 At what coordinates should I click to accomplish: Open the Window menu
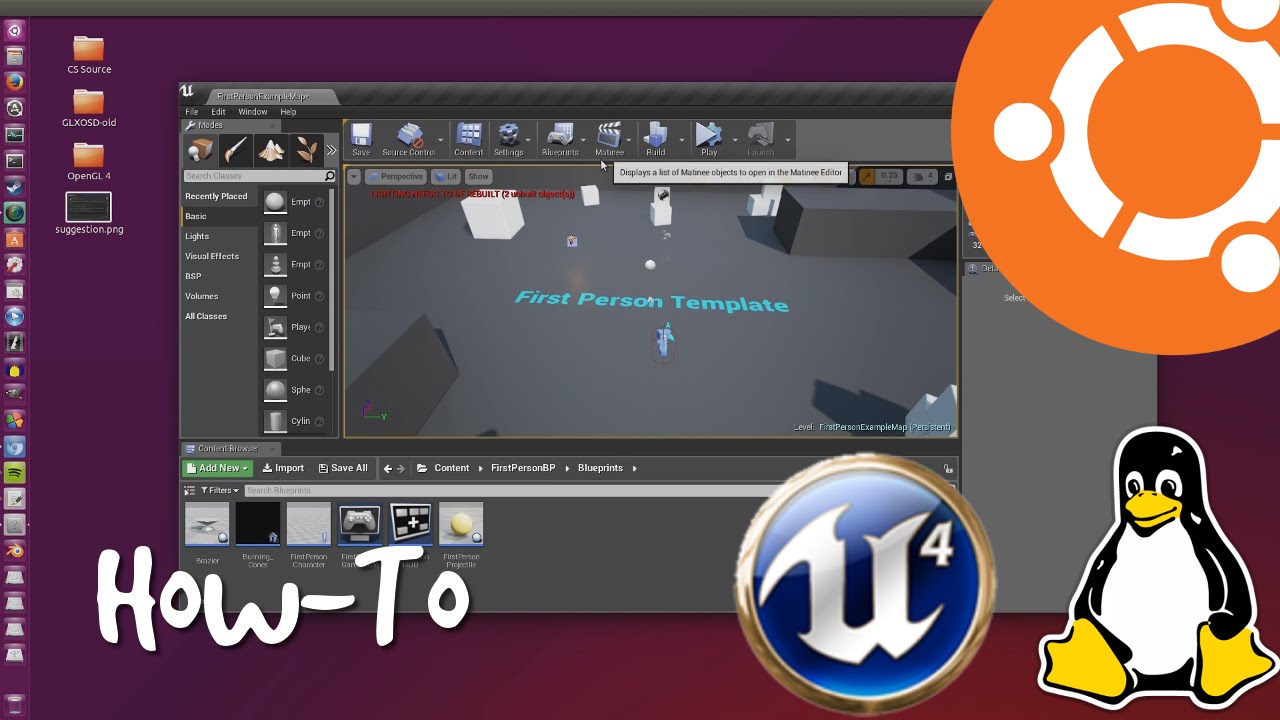pos(253,112)
